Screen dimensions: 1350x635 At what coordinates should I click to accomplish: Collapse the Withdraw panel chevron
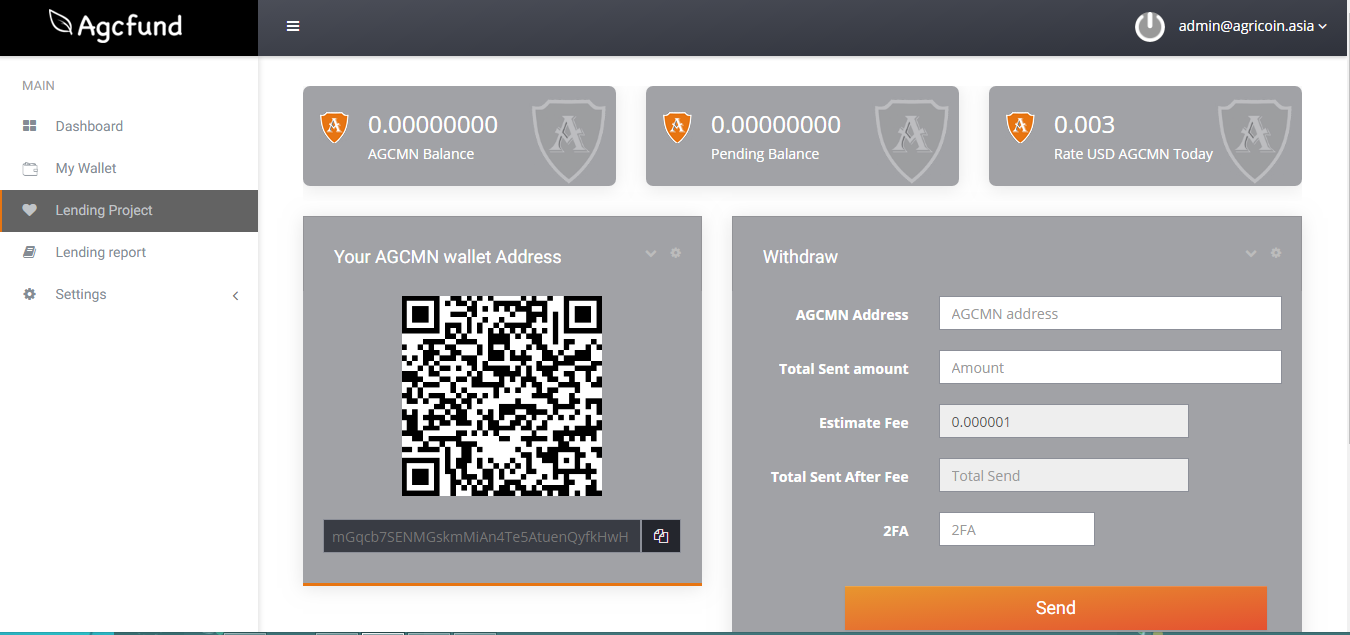[x=1251, y=253]
